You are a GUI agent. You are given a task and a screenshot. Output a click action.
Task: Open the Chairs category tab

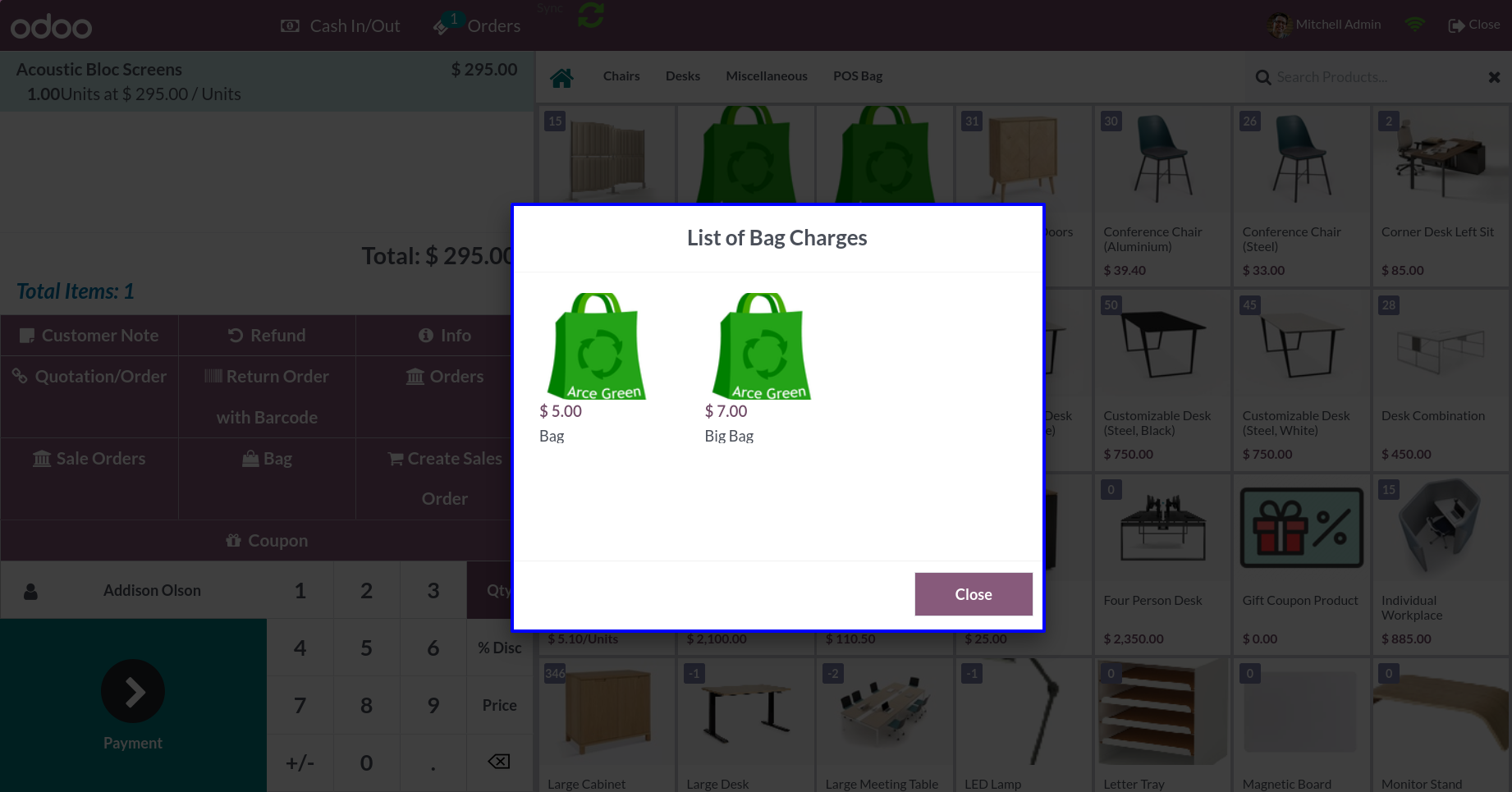click(x=621, y=76)
